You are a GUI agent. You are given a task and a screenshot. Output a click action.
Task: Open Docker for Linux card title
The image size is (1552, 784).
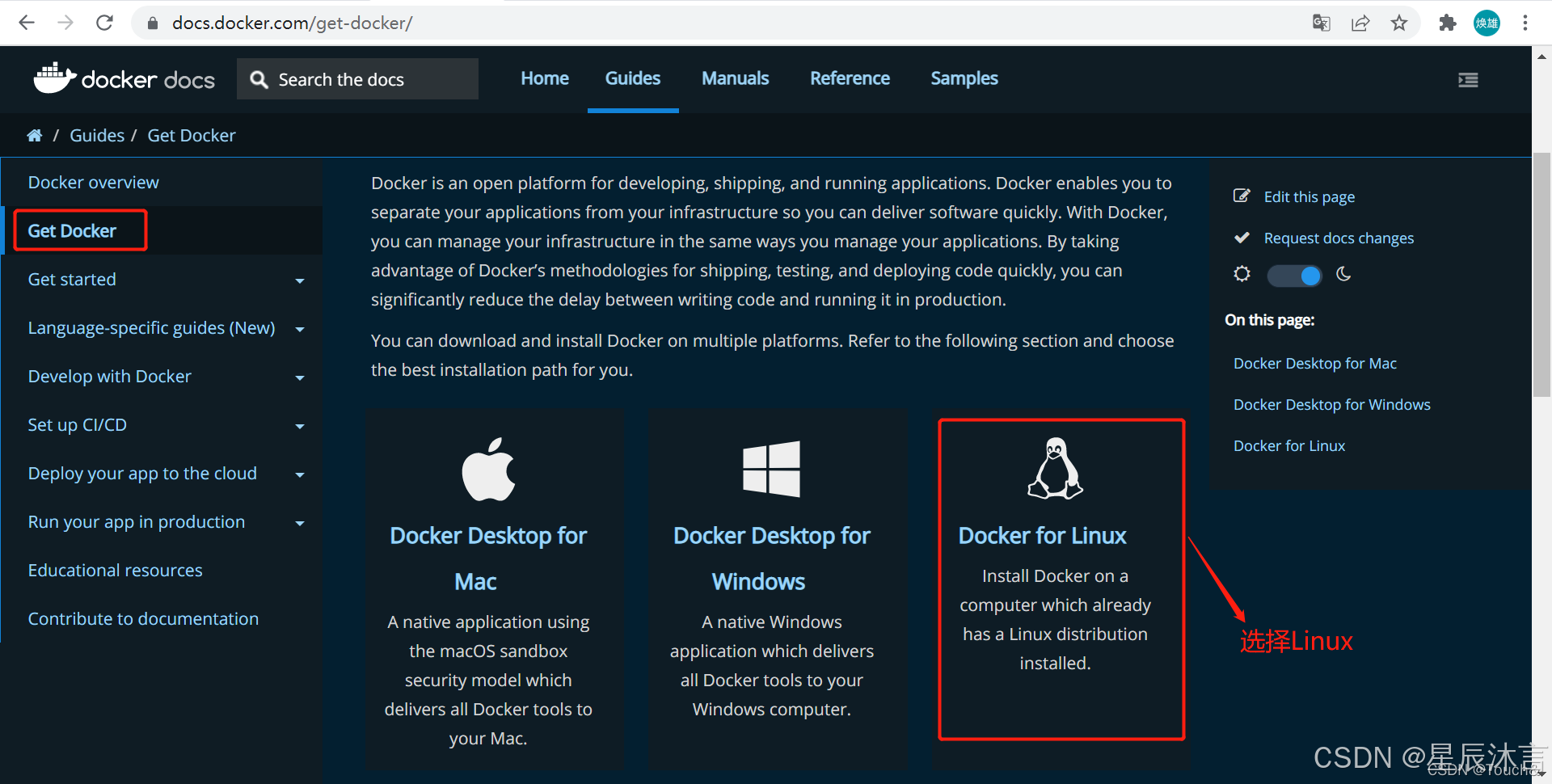click(1042, 535)
